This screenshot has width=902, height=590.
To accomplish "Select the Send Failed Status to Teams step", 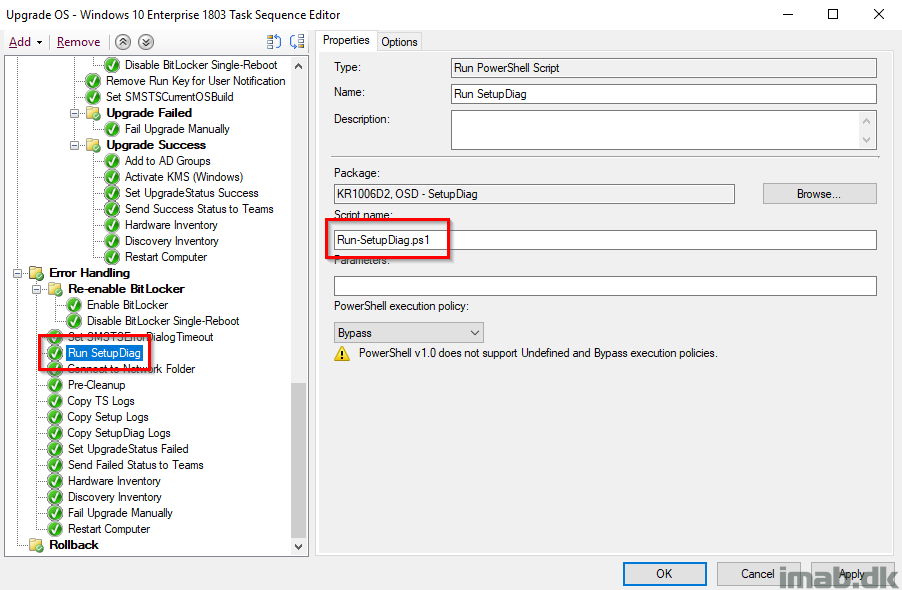I will 135,465.
